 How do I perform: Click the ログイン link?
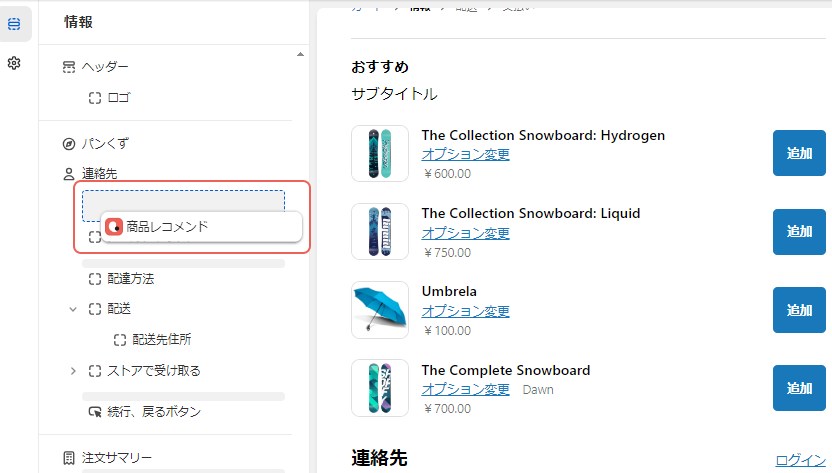800,460
